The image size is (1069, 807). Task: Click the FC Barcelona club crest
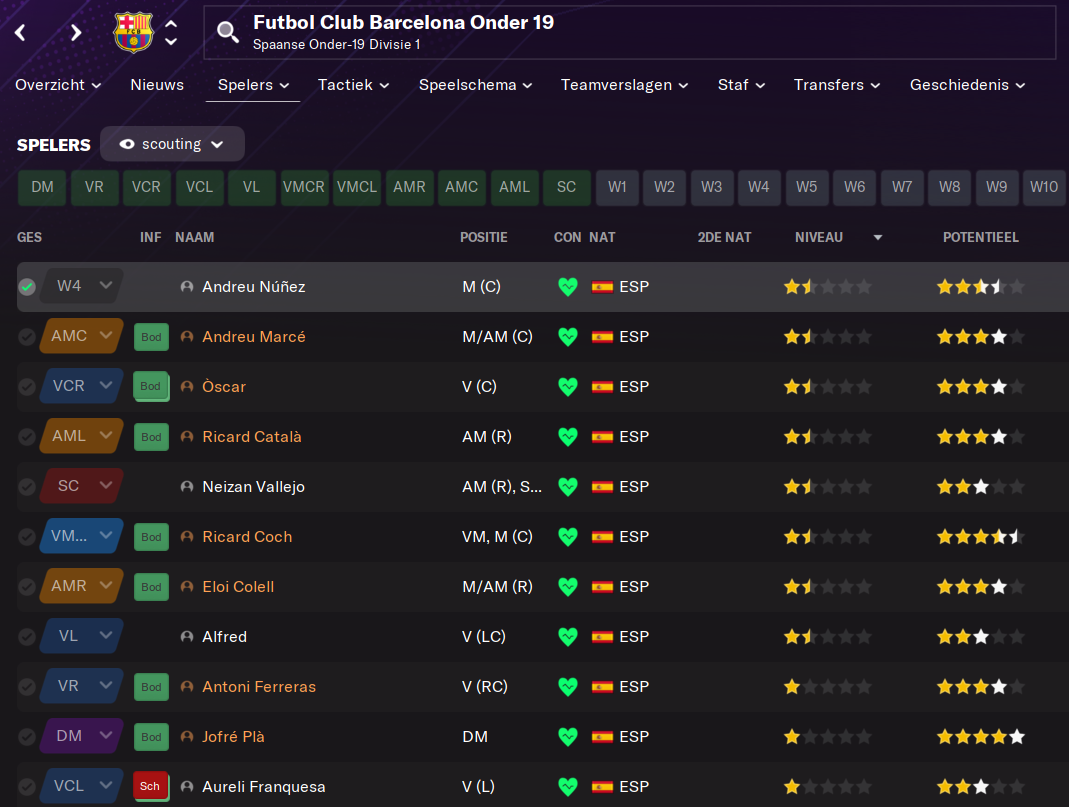click(x=134, y=32)
